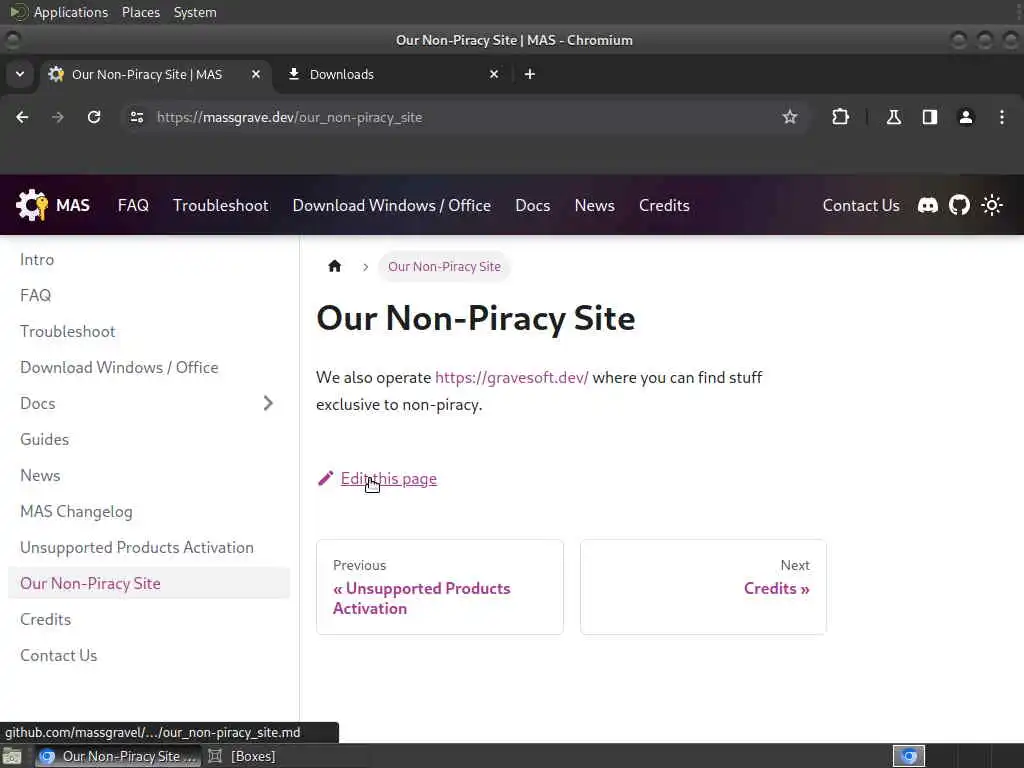Select Contact Us in the sidebar
Viewport: 1024px width, 768px height.
coord(149,655)
